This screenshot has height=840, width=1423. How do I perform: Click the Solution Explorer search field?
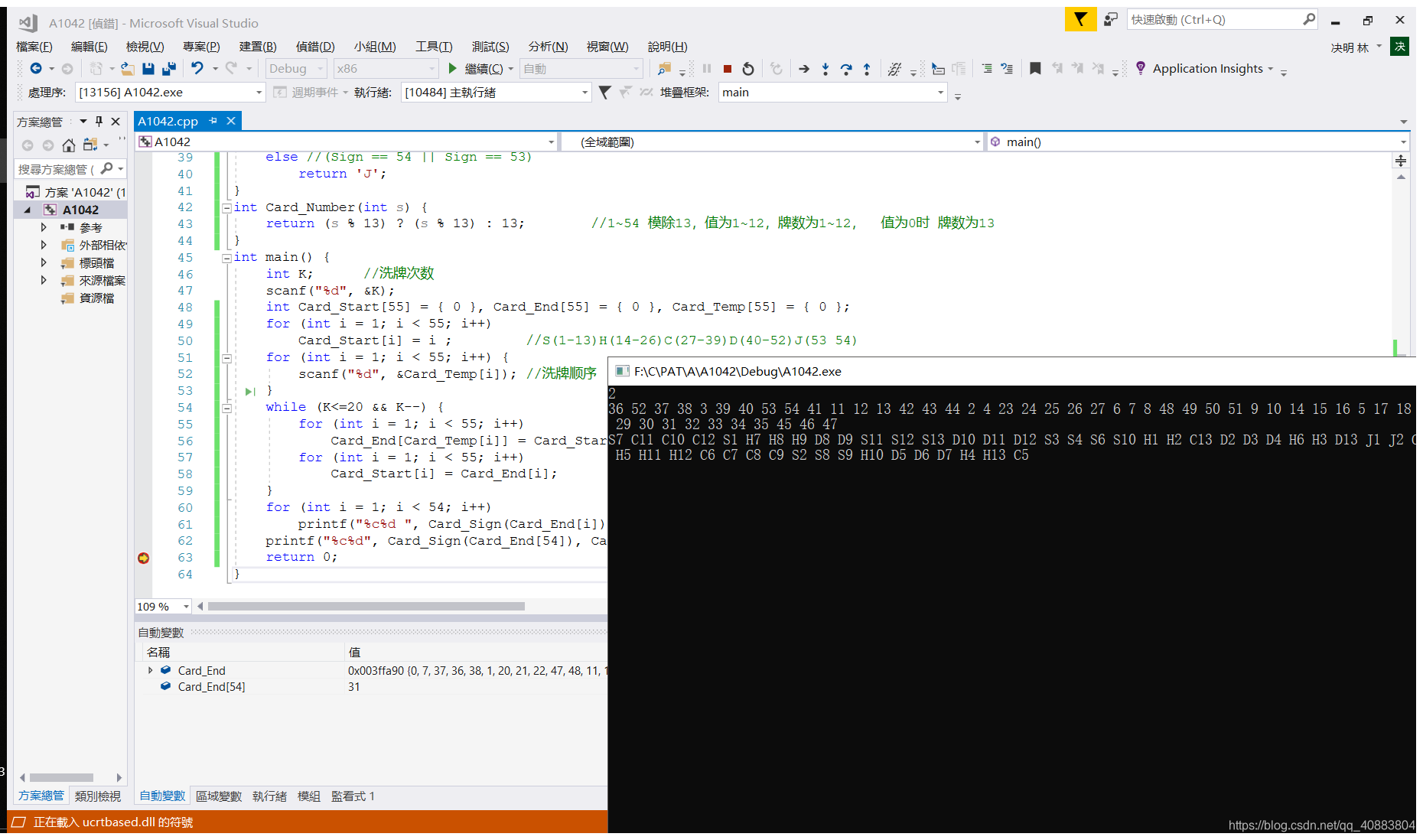[70, 169]
